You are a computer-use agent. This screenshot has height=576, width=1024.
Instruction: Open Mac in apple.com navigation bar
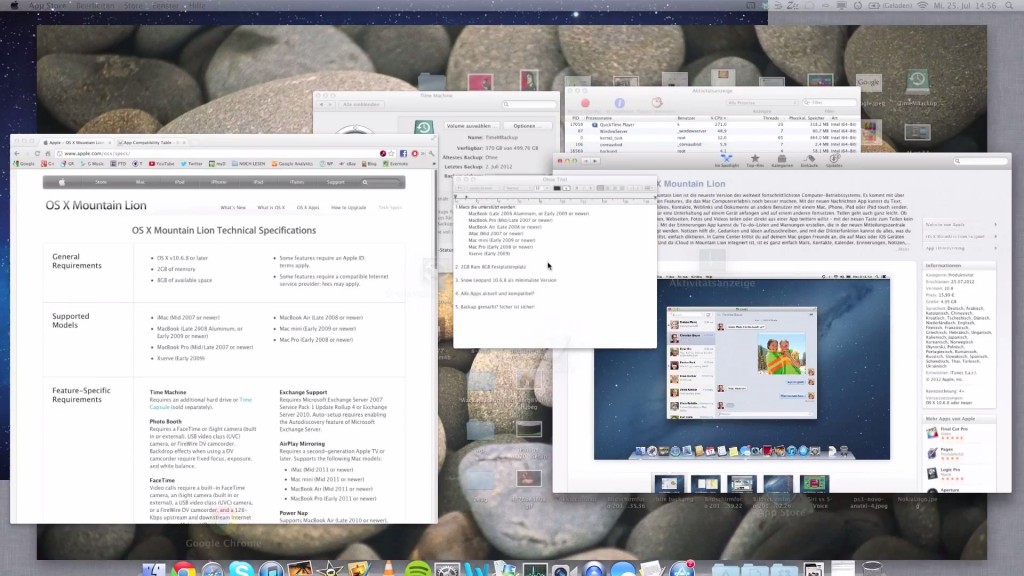[140, 182]
